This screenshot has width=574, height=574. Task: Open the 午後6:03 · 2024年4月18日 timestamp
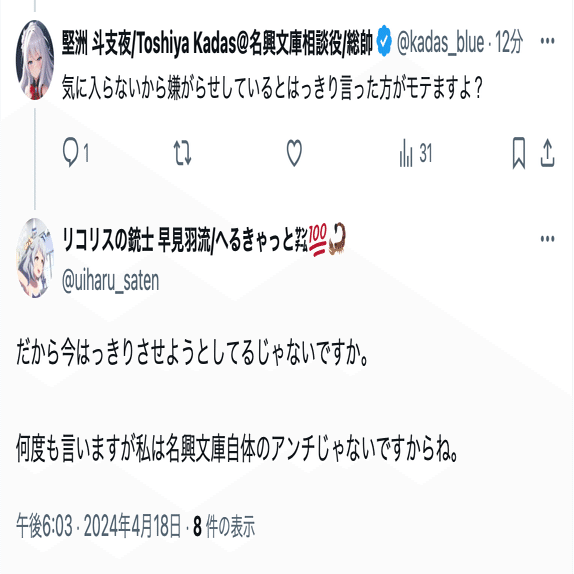(x=98, y=526)
